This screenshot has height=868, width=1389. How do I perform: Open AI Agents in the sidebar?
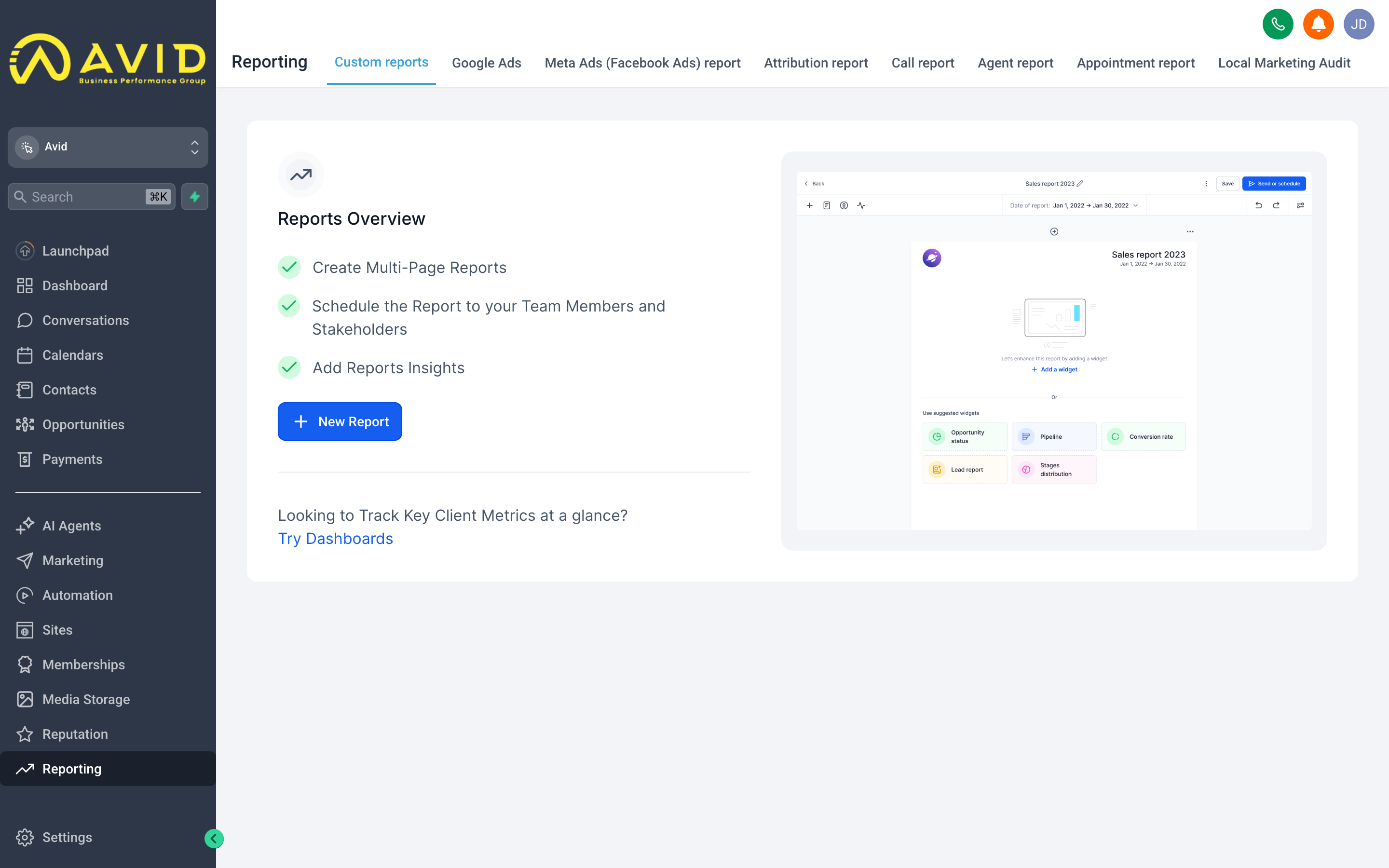108,526
